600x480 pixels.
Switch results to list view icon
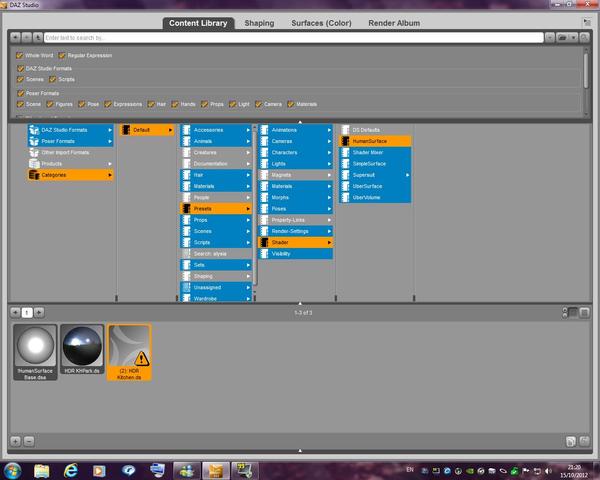[584, 313]
